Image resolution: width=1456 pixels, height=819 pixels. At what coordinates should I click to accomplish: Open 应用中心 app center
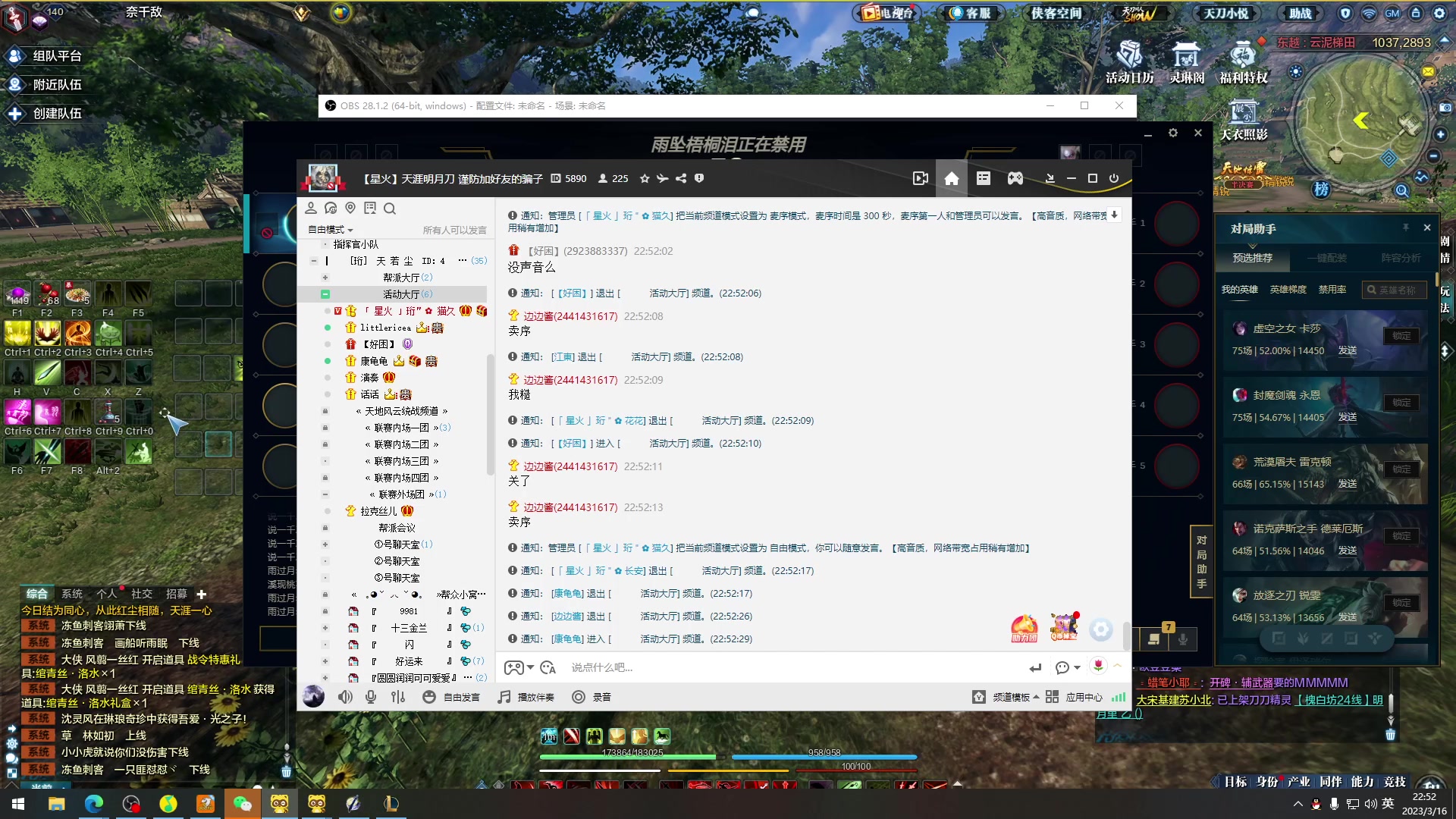coord(1075,697)
